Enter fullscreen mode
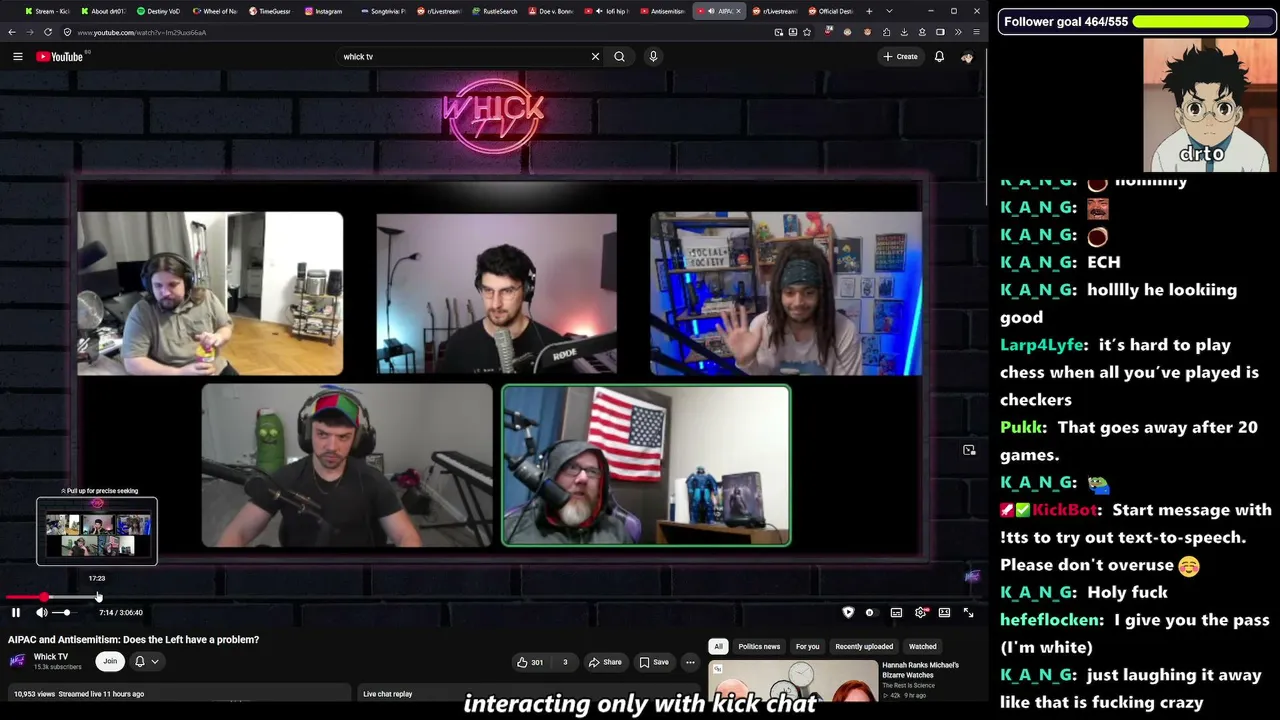 click(x=968, y=612)
